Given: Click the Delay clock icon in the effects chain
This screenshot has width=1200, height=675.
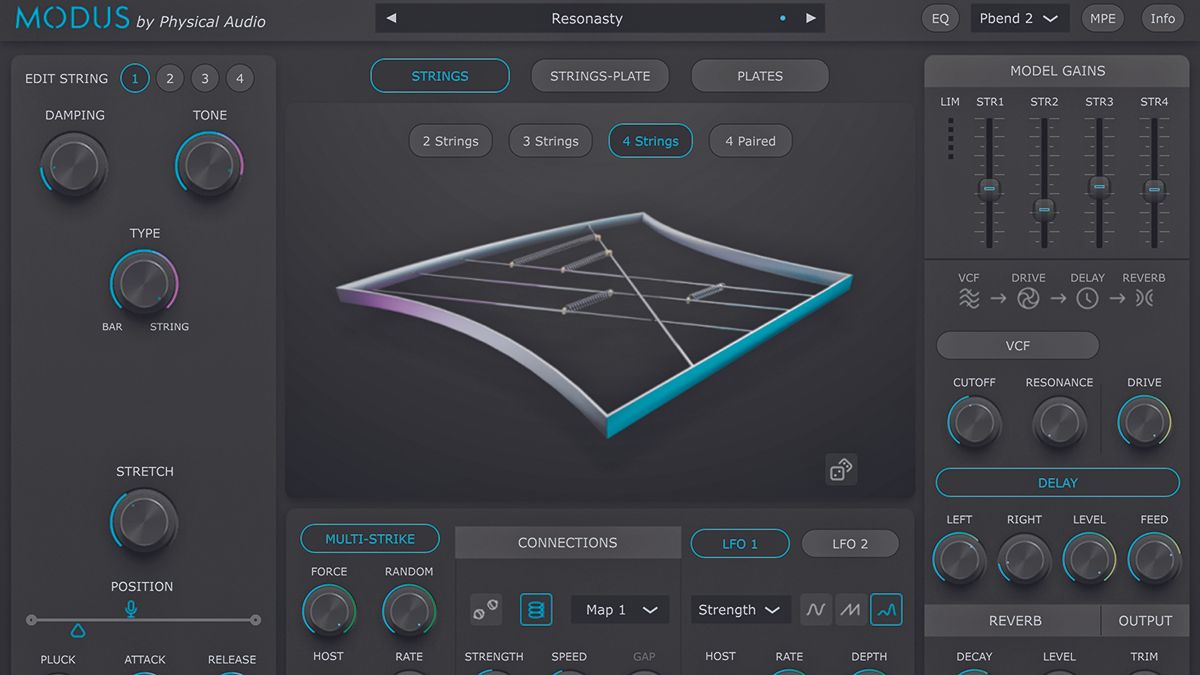Looking at the screenshot, I should coord(1087,298).
